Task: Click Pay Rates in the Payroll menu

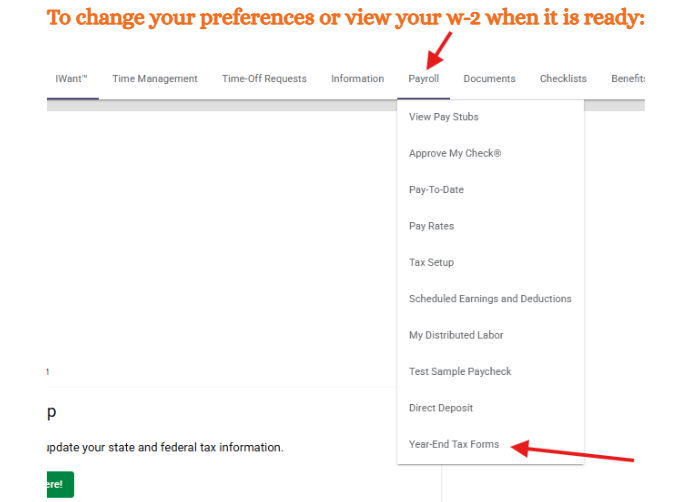Action: tap(431, 226)
